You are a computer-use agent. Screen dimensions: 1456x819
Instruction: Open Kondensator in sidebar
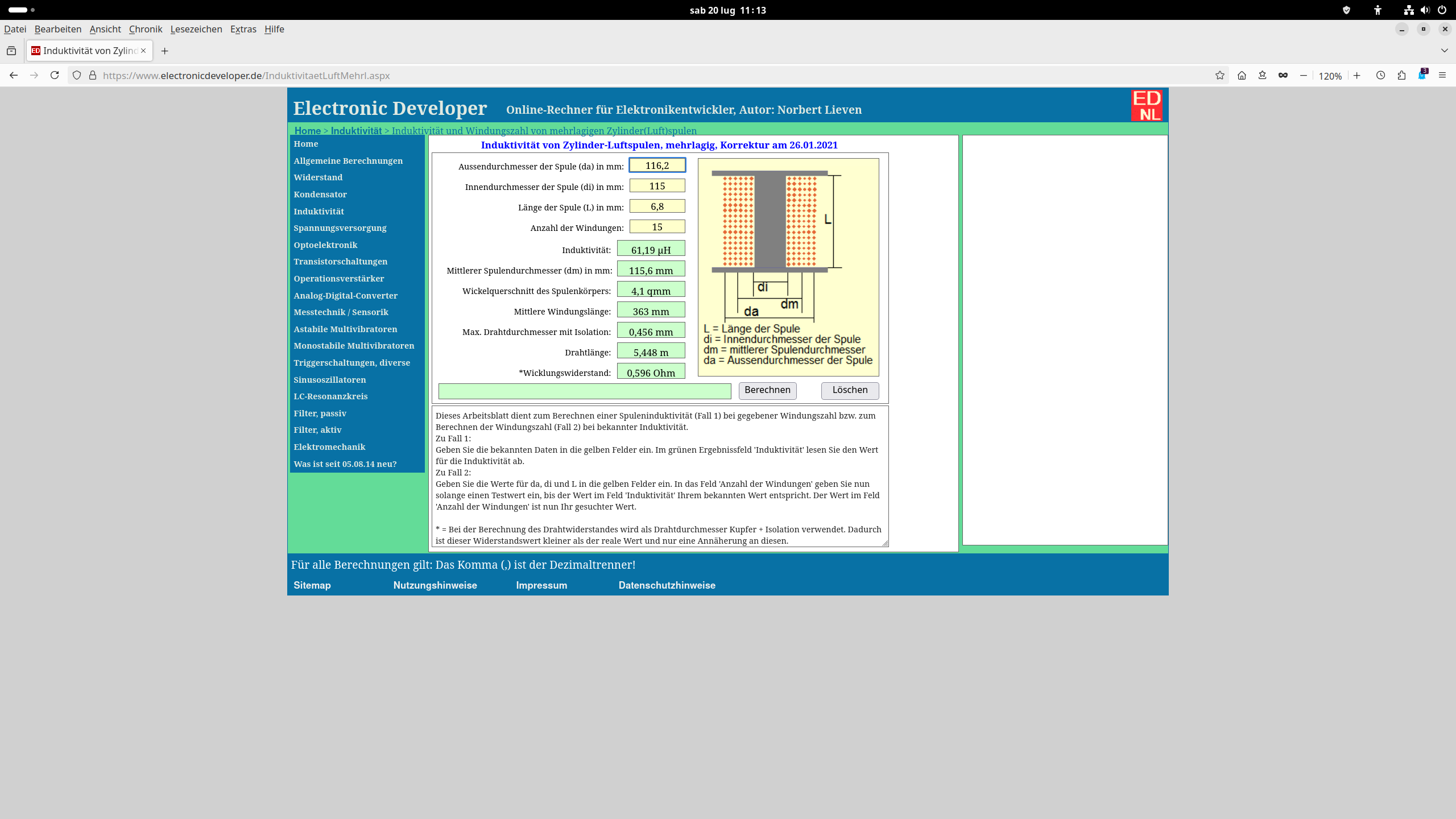tap(320, 195)
